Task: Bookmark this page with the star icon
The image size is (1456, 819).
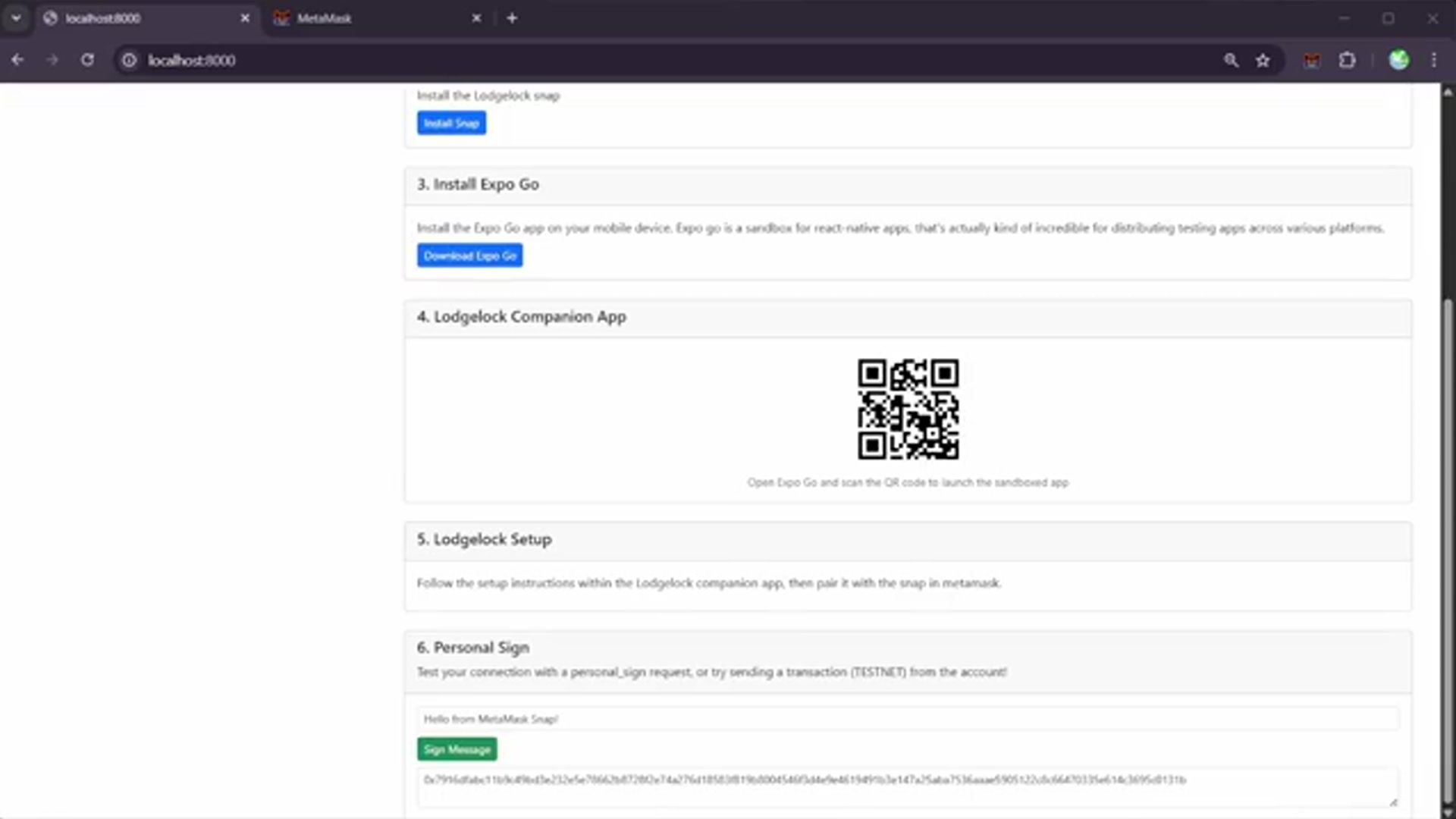Action: [x=1263, y=60]
